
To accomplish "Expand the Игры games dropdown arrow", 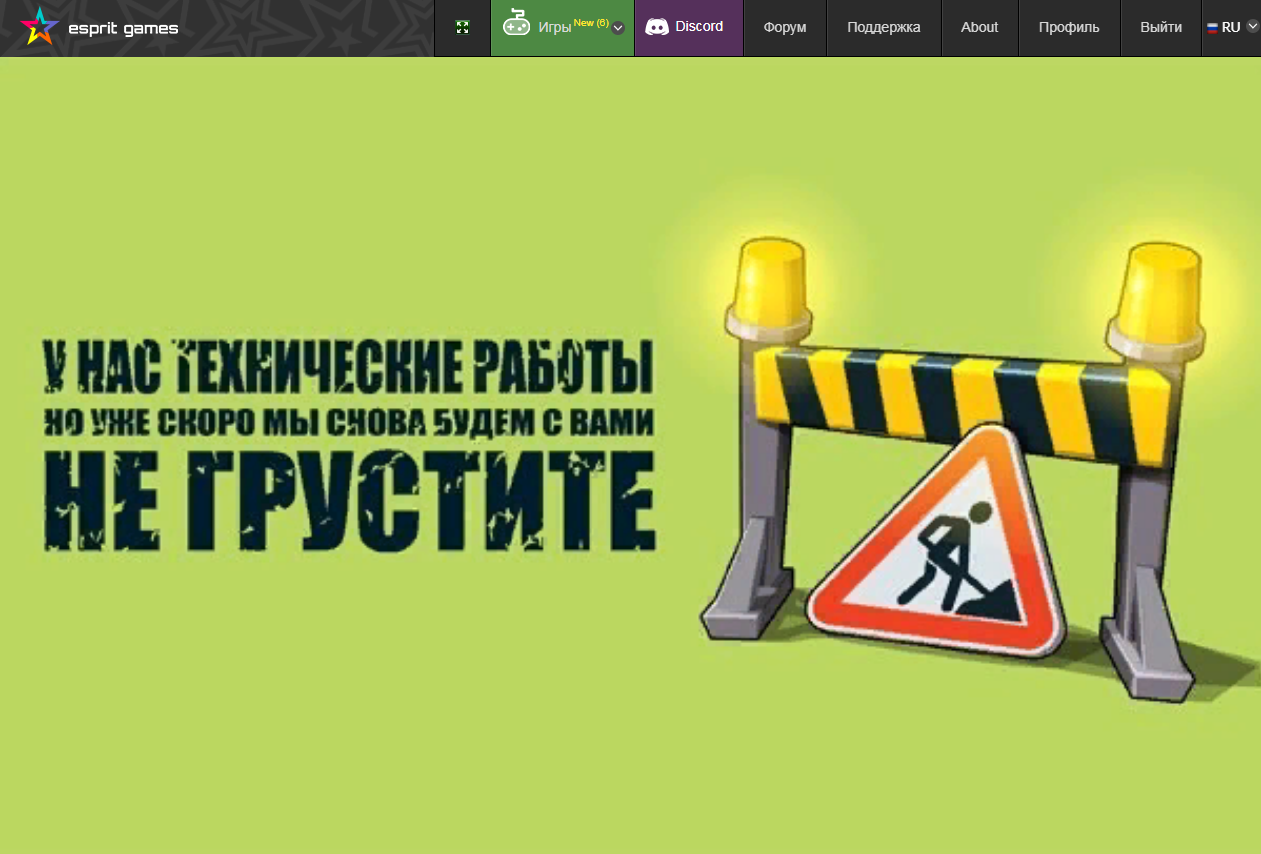I will pyautogui.click(x=618, y=28).
